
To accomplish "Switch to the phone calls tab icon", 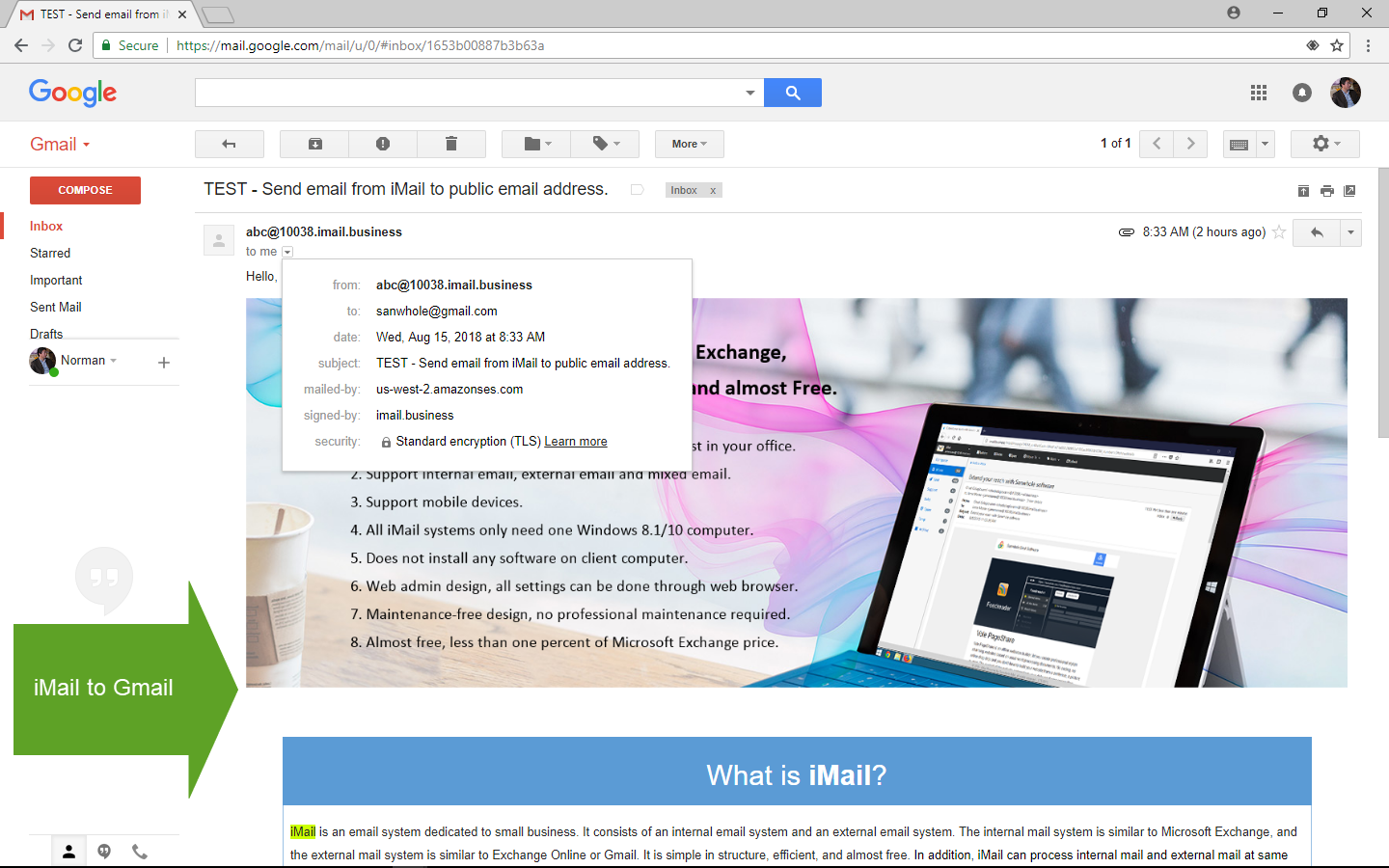I will [x=140, y=852].
